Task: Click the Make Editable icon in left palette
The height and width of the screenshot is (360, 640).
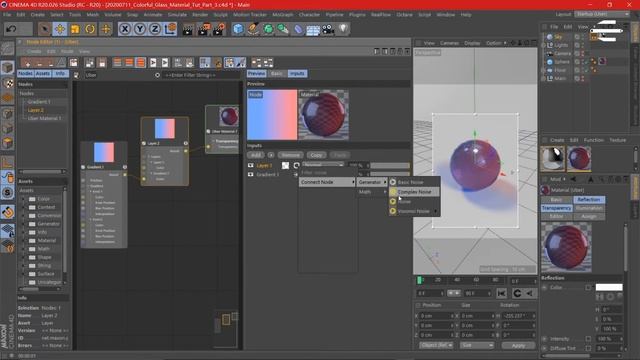Action: (x=7, y=49)
